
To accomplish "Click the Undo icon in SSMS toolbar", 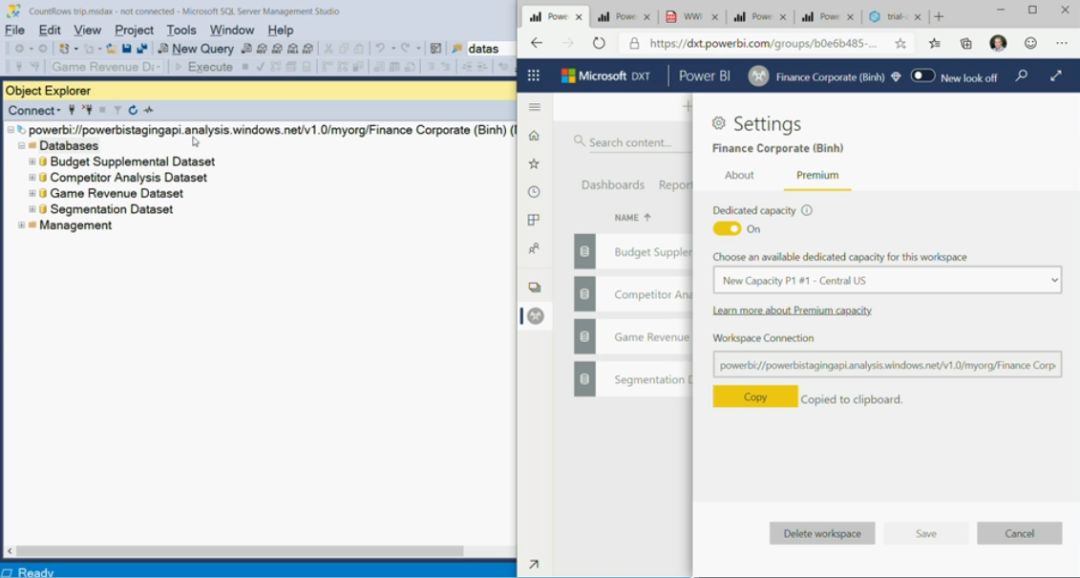I will point(380,48).
